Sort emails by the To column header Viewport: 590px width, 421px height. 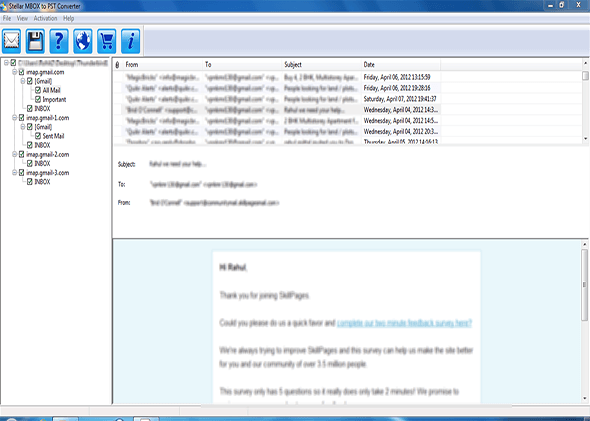coord(242,65)
